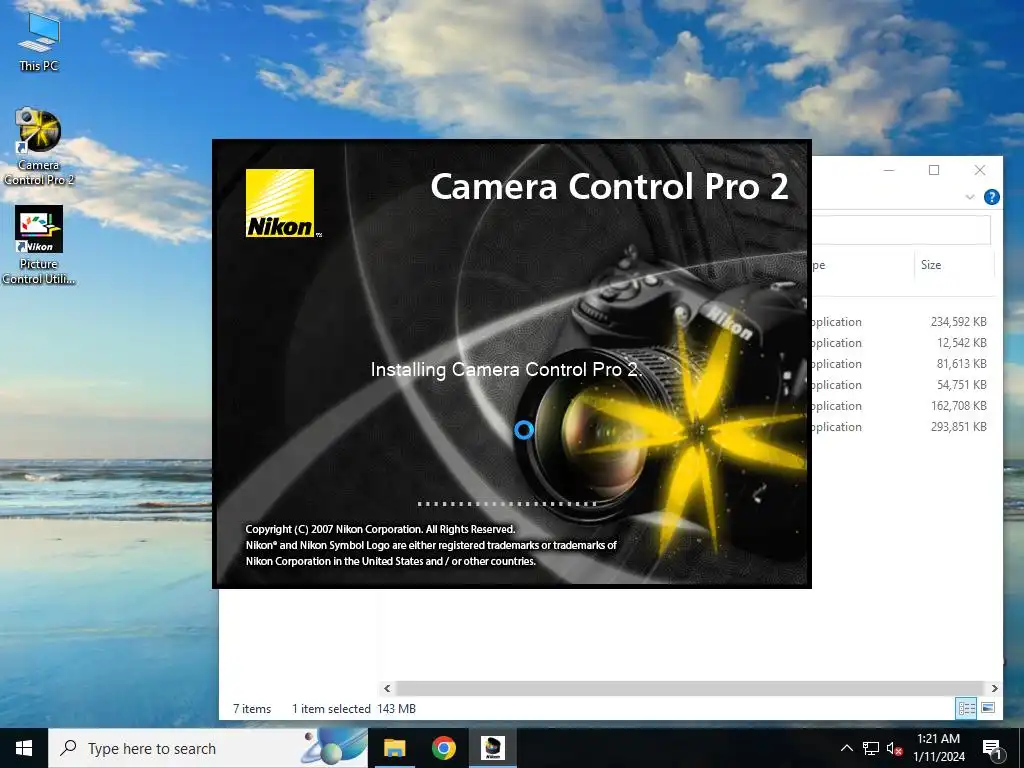This screenshot has height=768, width=1024.
Task: Click the horizontal scrollbar thumb in Explorer
Action: coord(689,688)
